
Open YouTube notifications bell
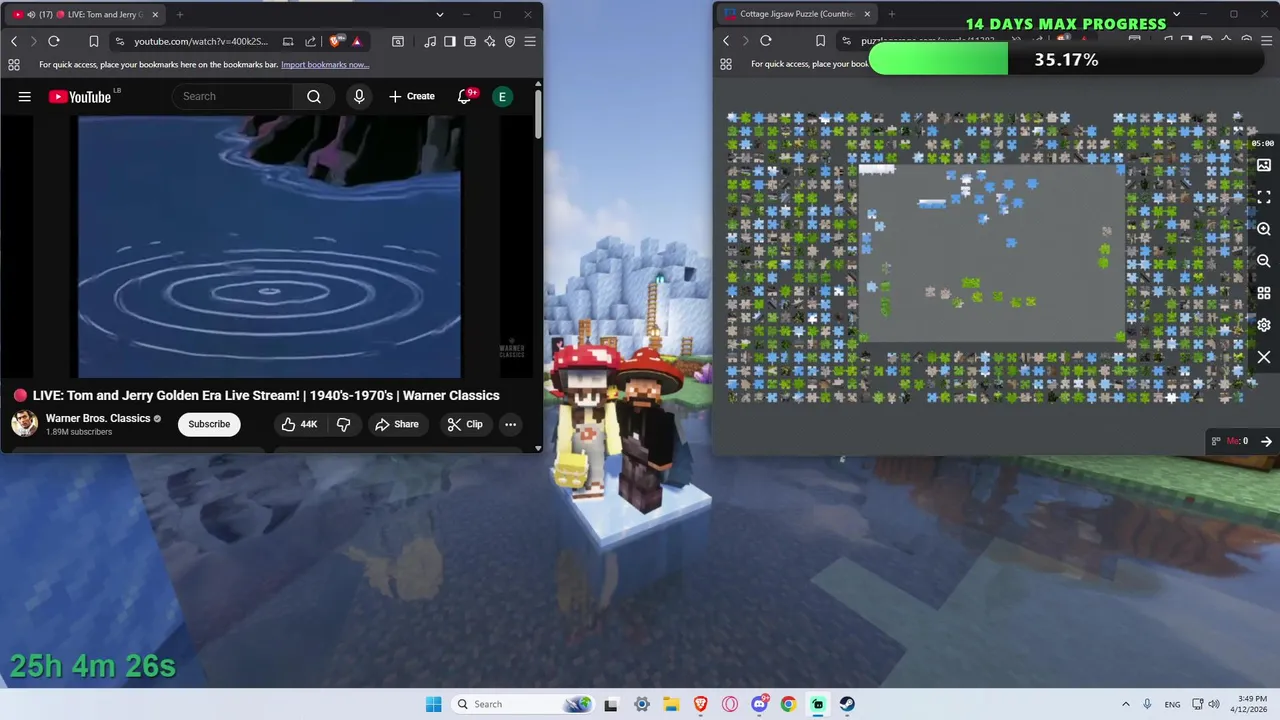[465, 96]
